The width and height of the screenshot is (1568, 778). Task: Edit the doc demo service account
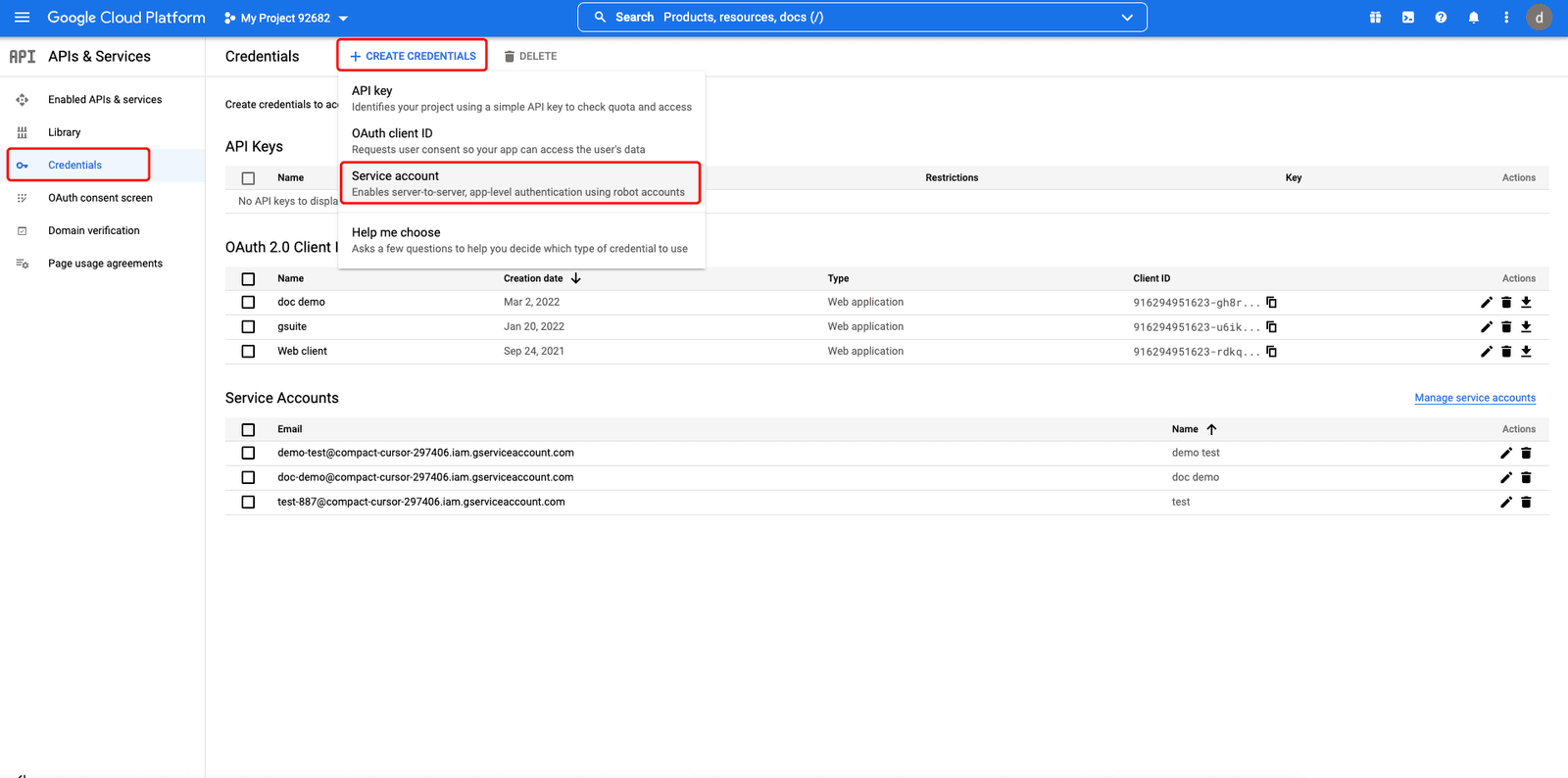pyautogui.click(x=1506, y=477)
